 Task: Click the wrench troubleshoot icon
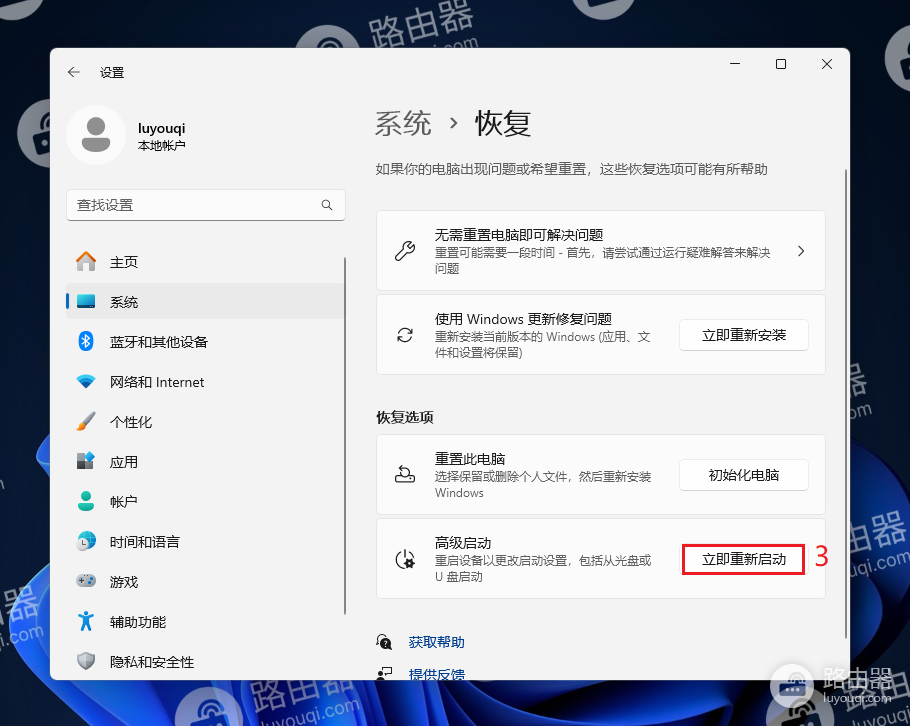[x=405, y=251]
